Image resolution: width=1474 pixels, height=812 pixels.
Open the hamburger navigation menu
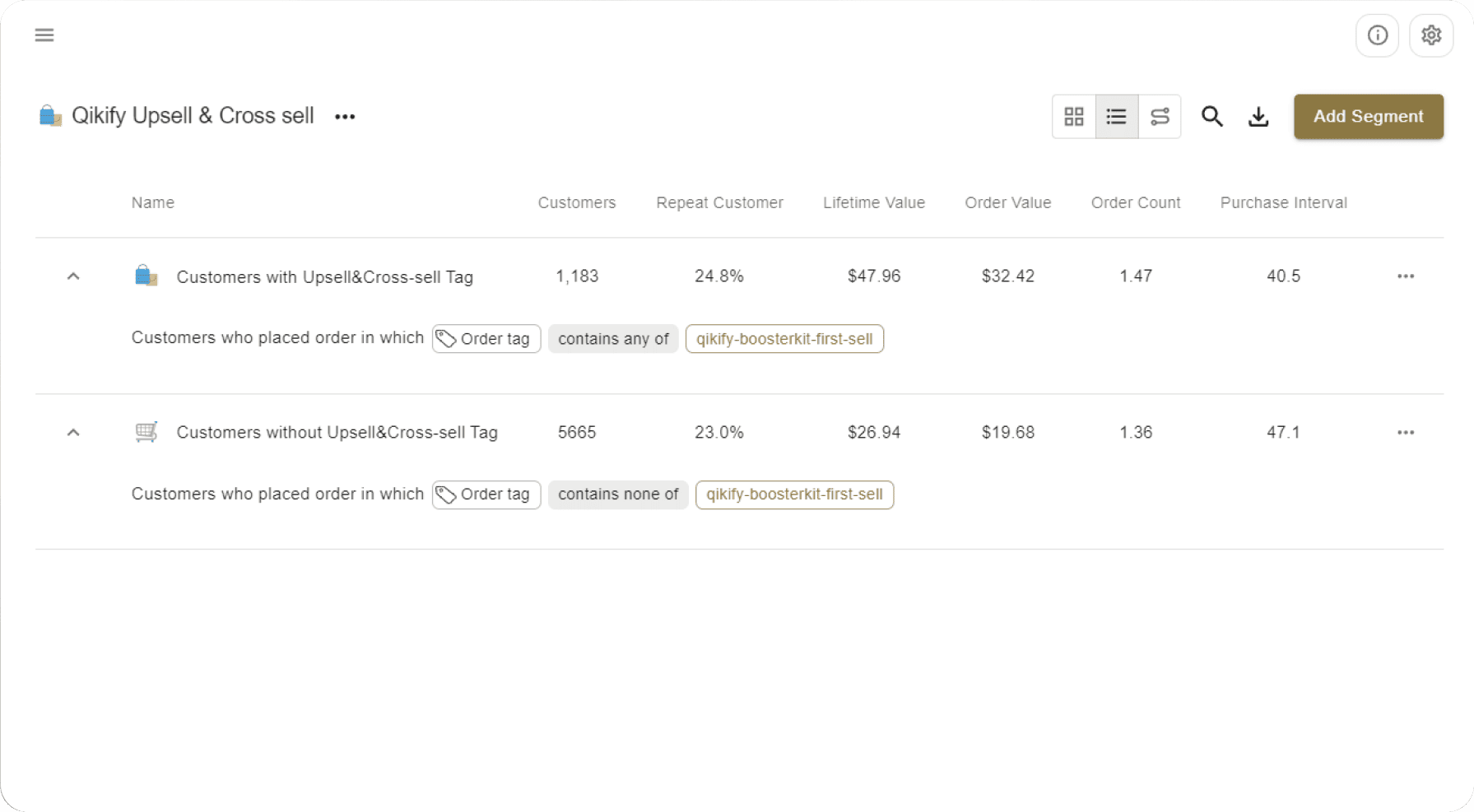point(44,35)
